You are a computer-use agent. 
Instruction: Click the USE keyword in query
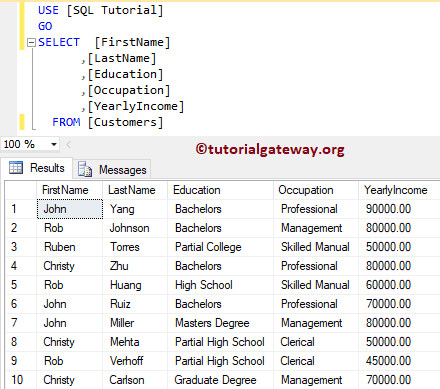[49, 10]
